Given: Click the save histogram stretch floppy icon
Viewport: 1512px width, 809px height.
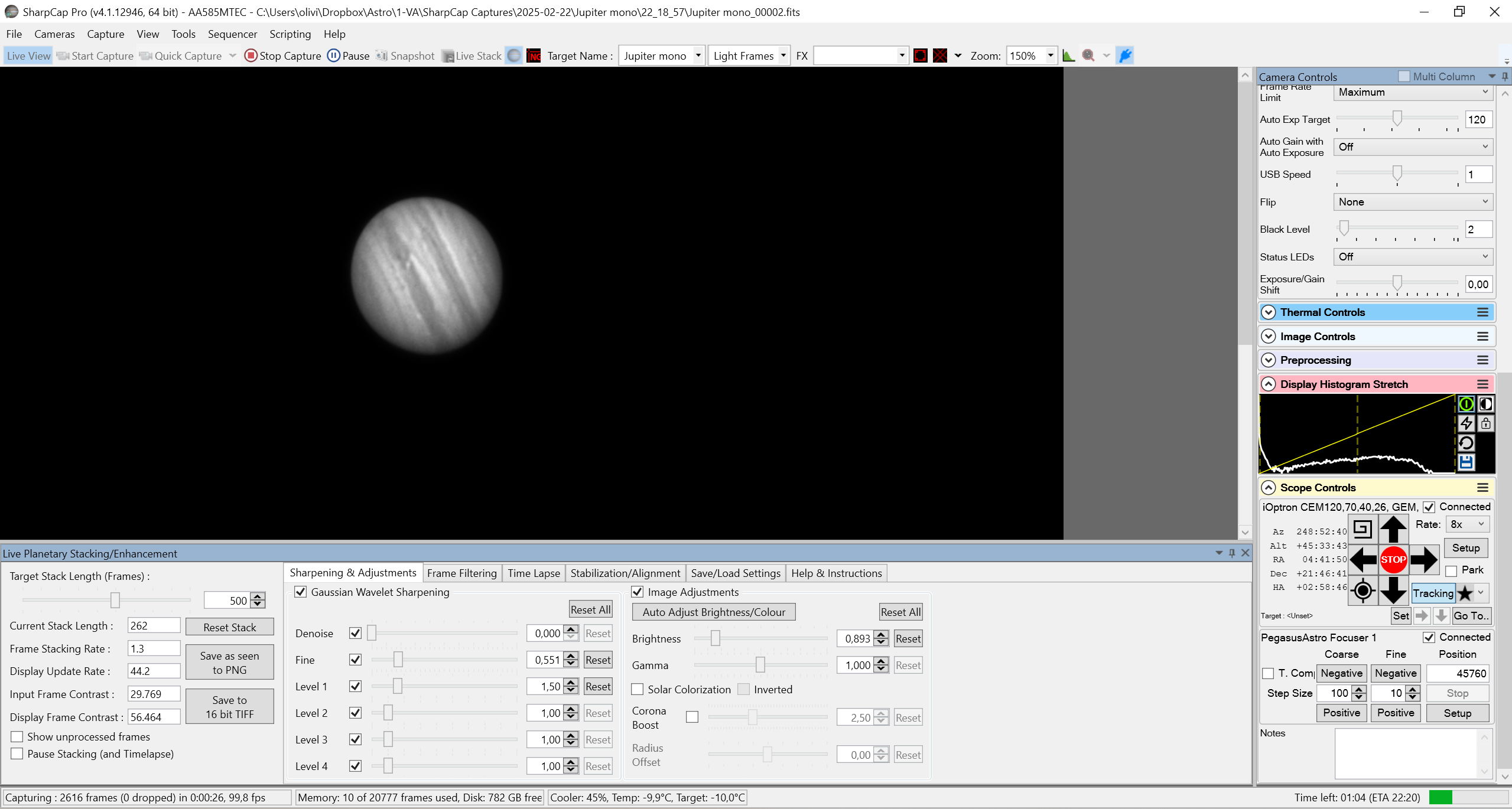Looking at the screenshot, I should [1466, 462].
